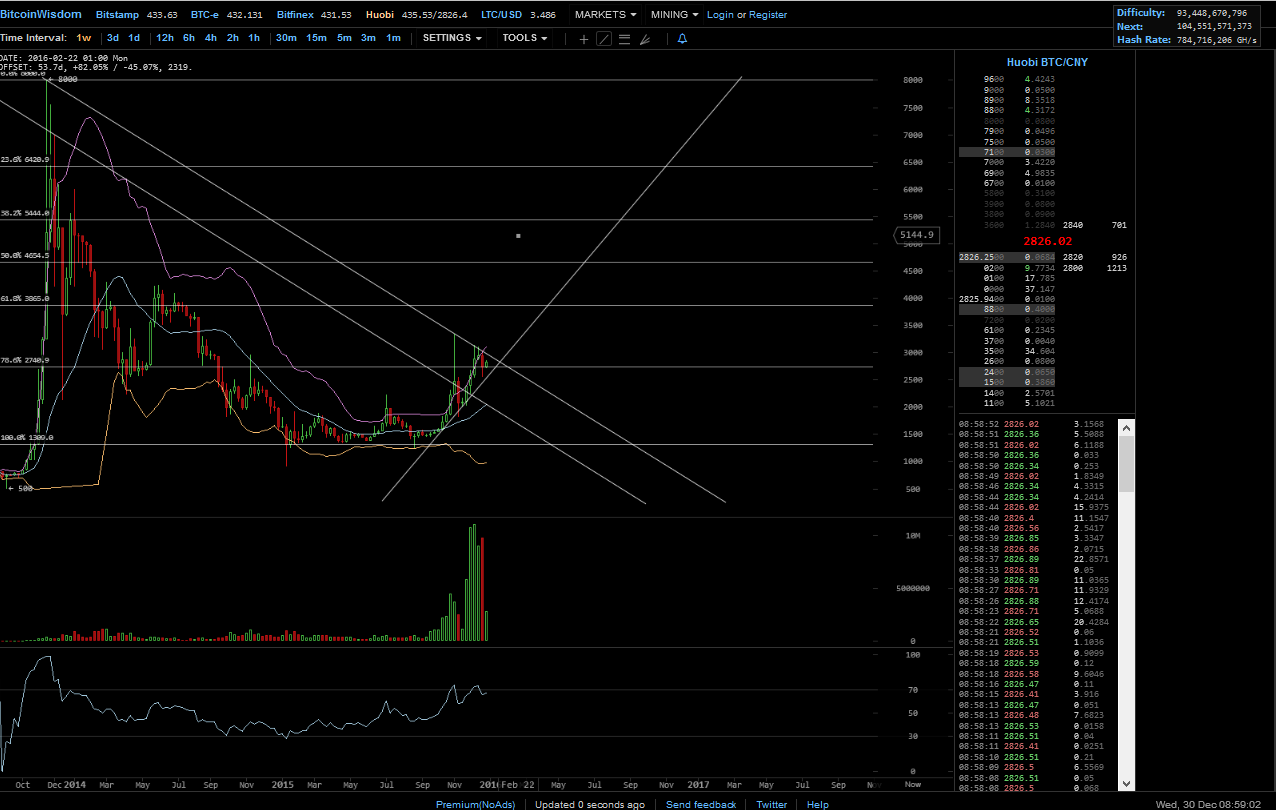Open the TOOLS dropdown
Viewport: 1276px width, 810px height.
click(x=525, y=38)
